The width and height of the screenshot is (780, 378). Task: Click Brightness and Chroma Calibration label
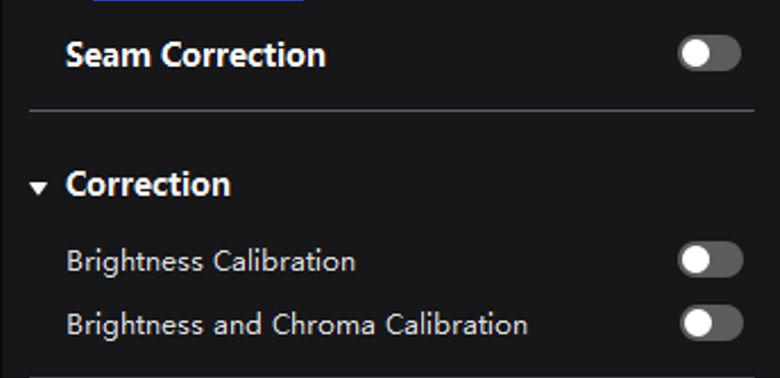[297, 325]
